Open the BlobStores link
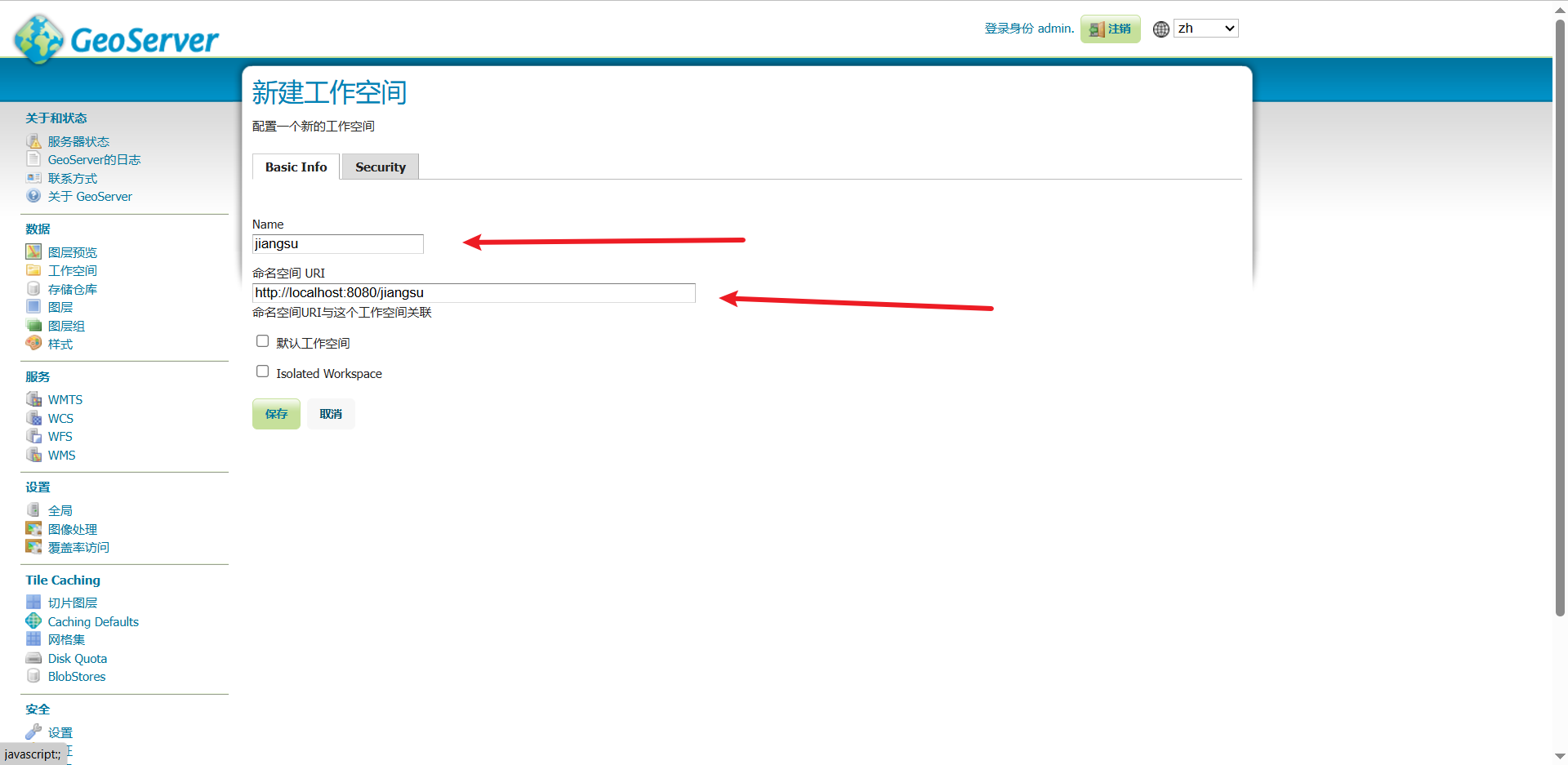1568x765 pixels. [x=77, y=676]
